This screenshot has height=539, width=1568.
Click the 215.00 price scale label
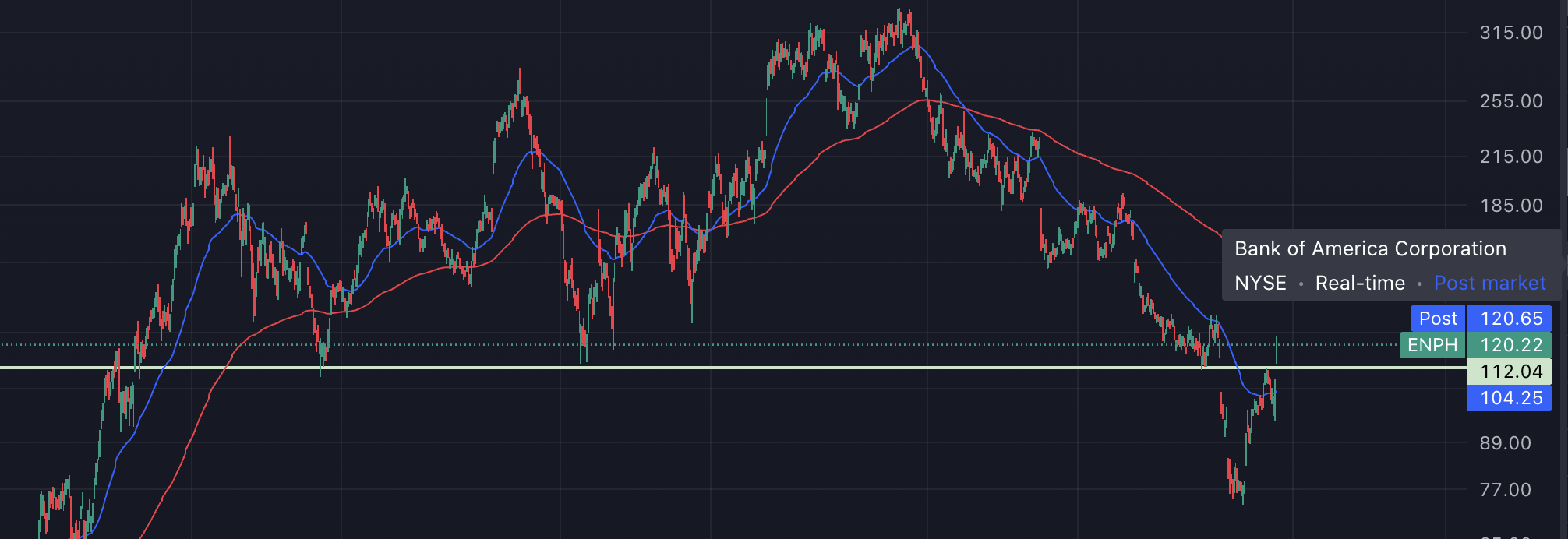tap(1511, 157)
